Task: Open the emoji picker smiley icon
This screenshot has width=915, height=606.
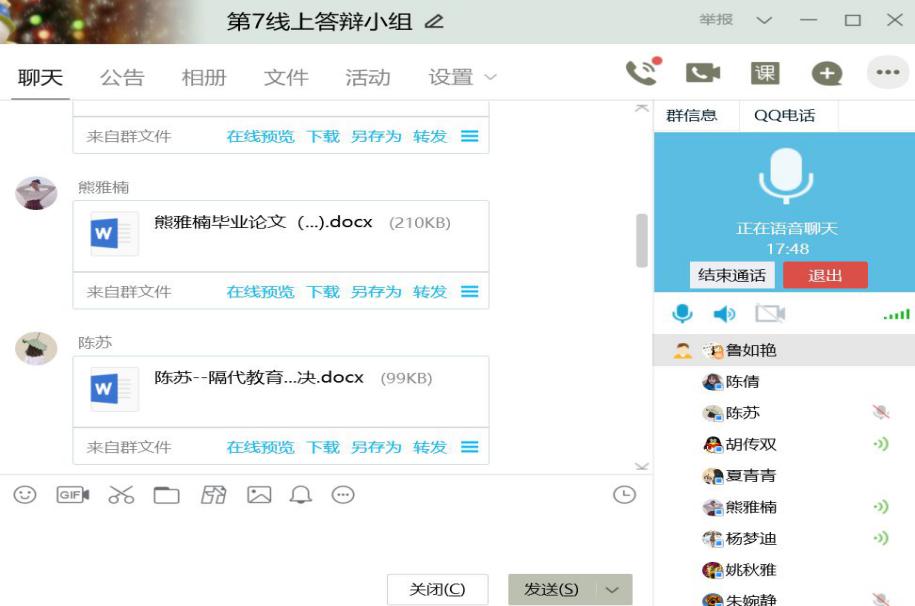Action: tap(25, 494)
